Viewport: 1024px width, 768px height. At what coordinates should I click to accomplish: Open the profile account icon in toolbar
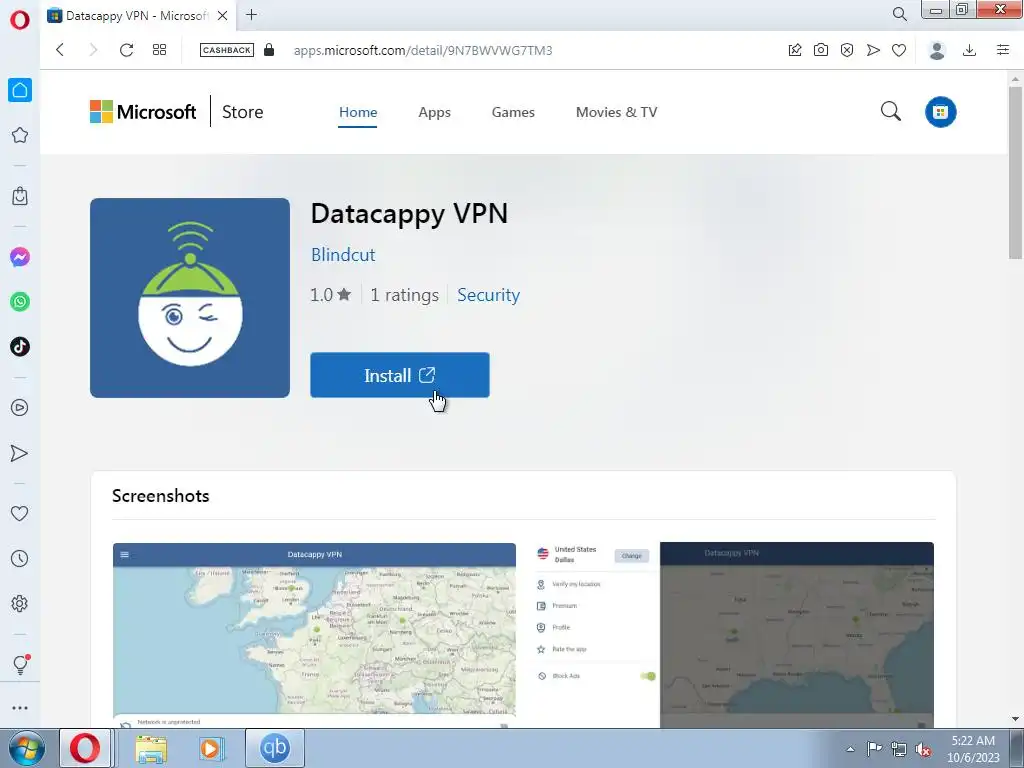[x=937, y=50]
